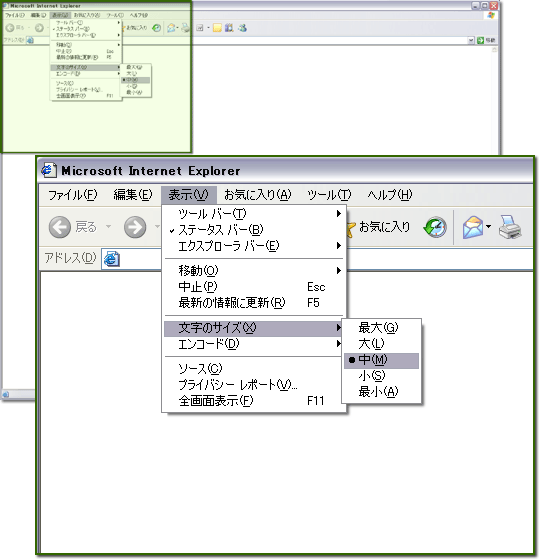Open the dropdown arrow beside the large Back button
Viewport: 540px width, 560px height.
tap(108, 226)
